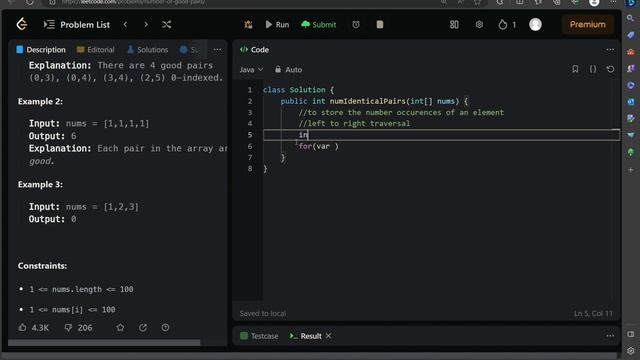Image resolution: width=640 pixels, height=360 pixels.
Task: Open the Testcase tab
Action: [x=259, y=336]
